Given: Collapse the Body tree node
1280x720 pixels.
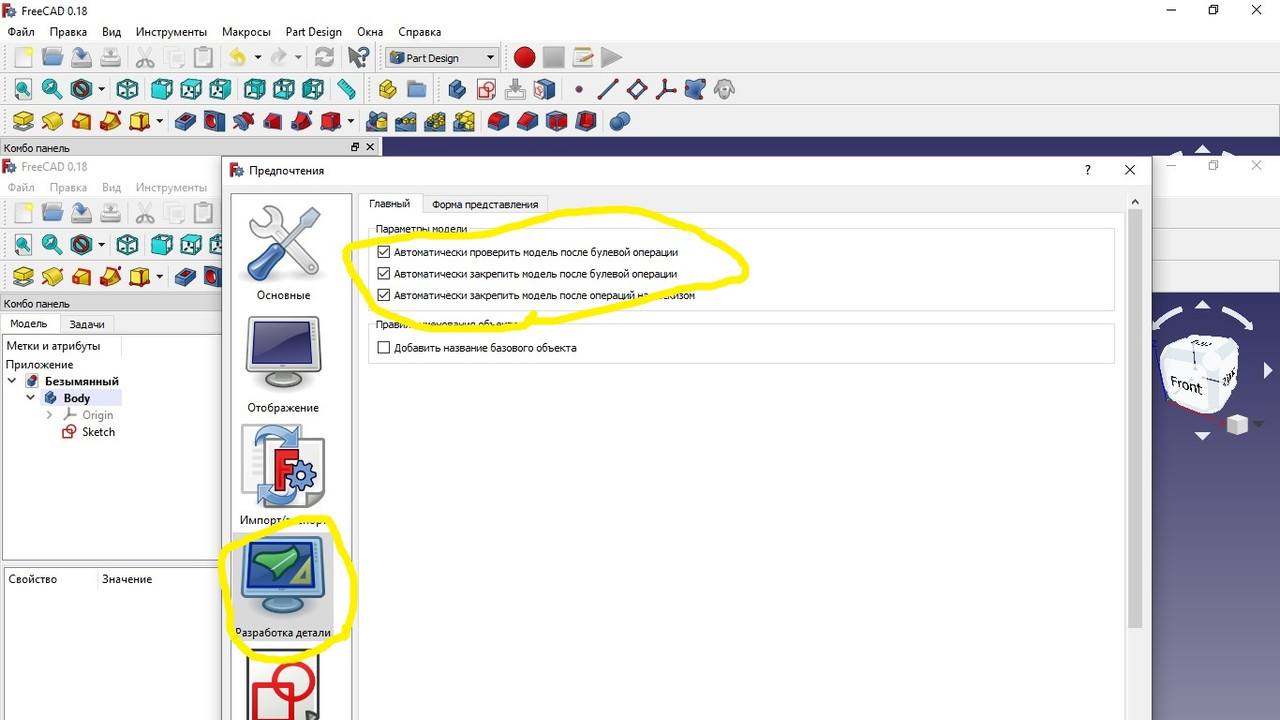Looking at the screenshot, I should tap(31, 398).
